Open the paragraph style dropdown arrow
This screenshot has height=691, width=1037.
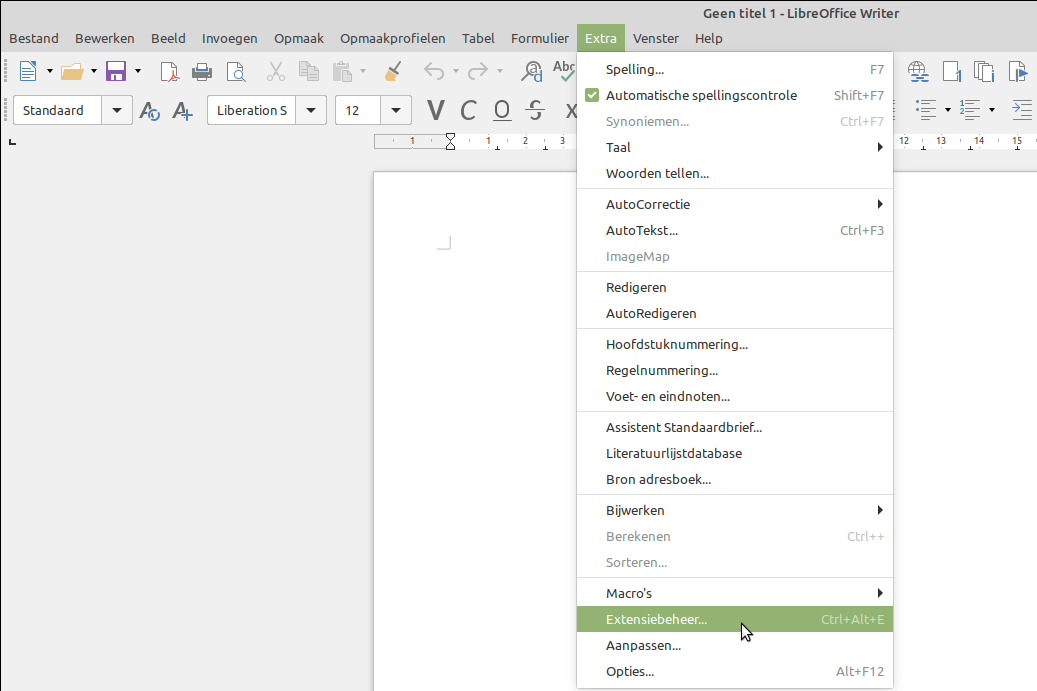click(x=118, y=110)
